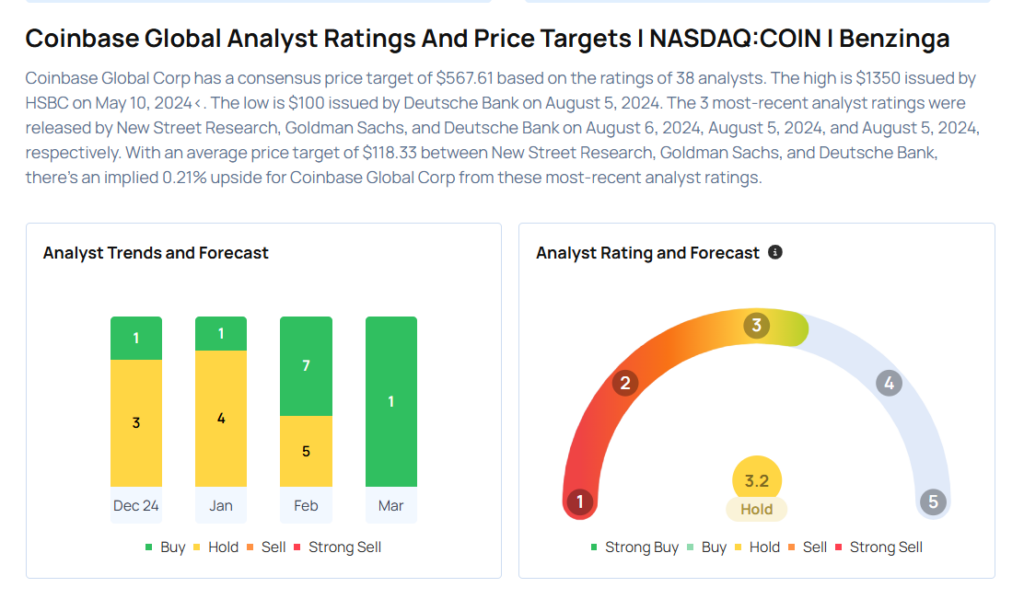Image resolution: width=1024 pixels, height=599 pixels.
Task: Click the yellow Hold segment for Jan
Action: 221,418
